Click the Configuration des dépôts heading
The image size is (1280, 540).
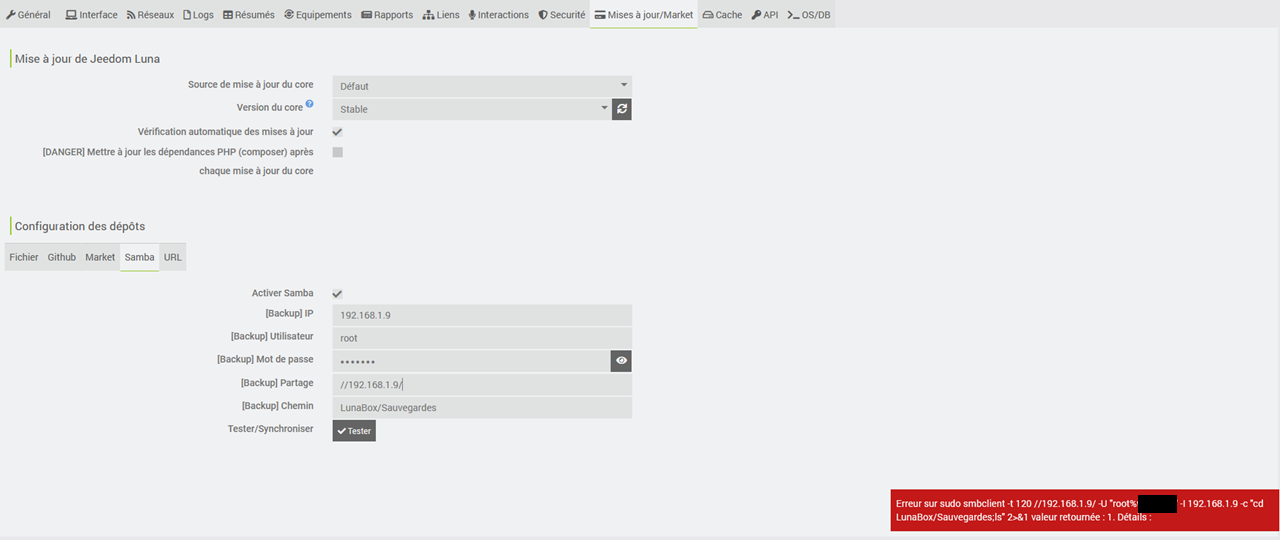pos(80,226)
